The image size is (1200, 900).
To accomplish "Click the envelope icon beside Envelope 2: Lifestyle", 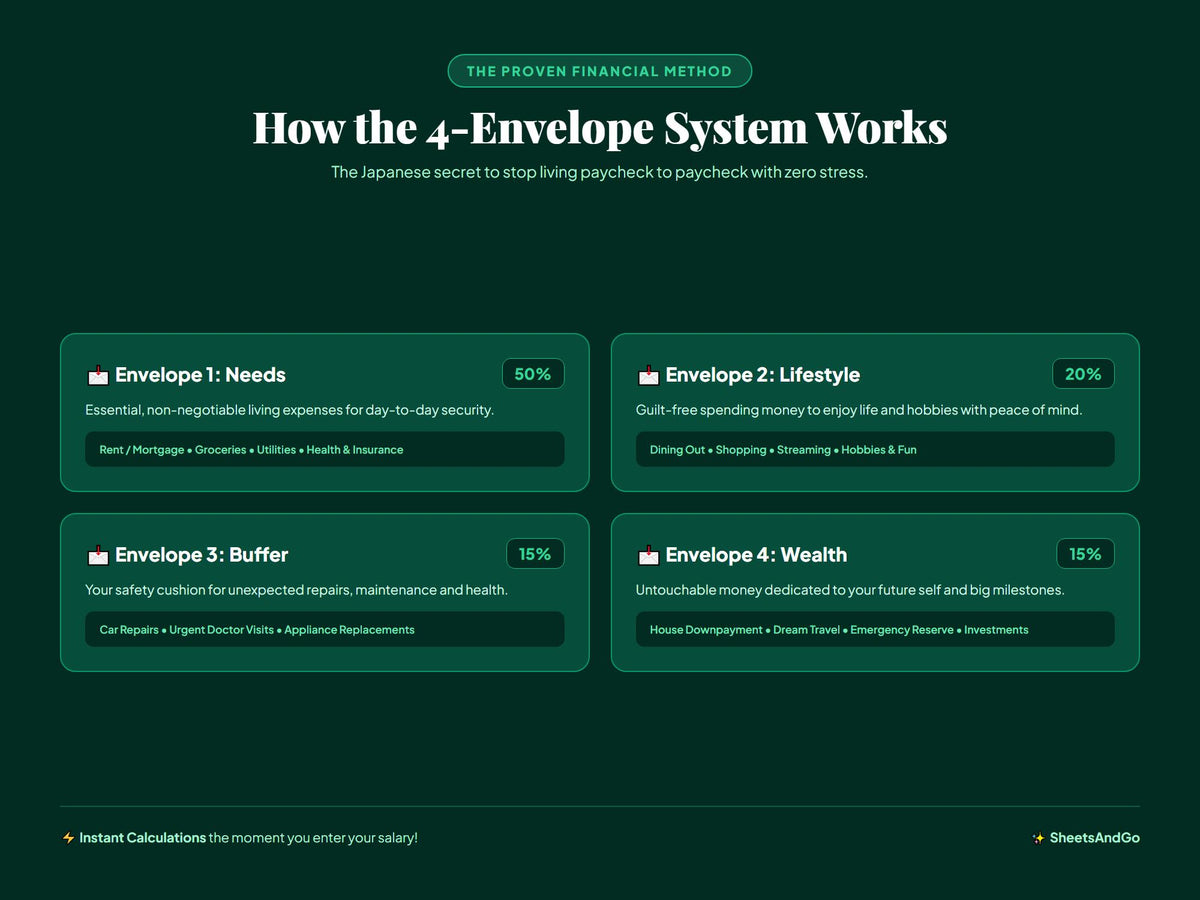I will click(648, 375).
